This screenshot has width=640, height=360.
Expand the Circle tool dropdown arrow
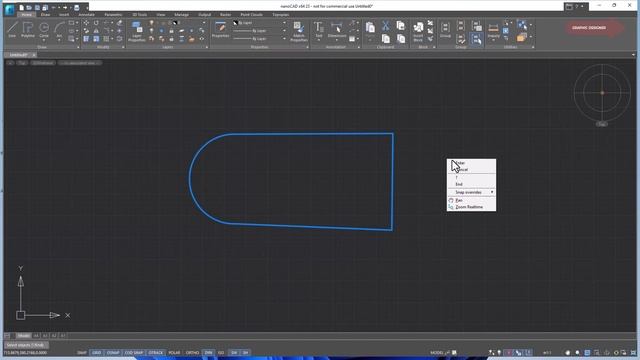click(x=44, y=40)
